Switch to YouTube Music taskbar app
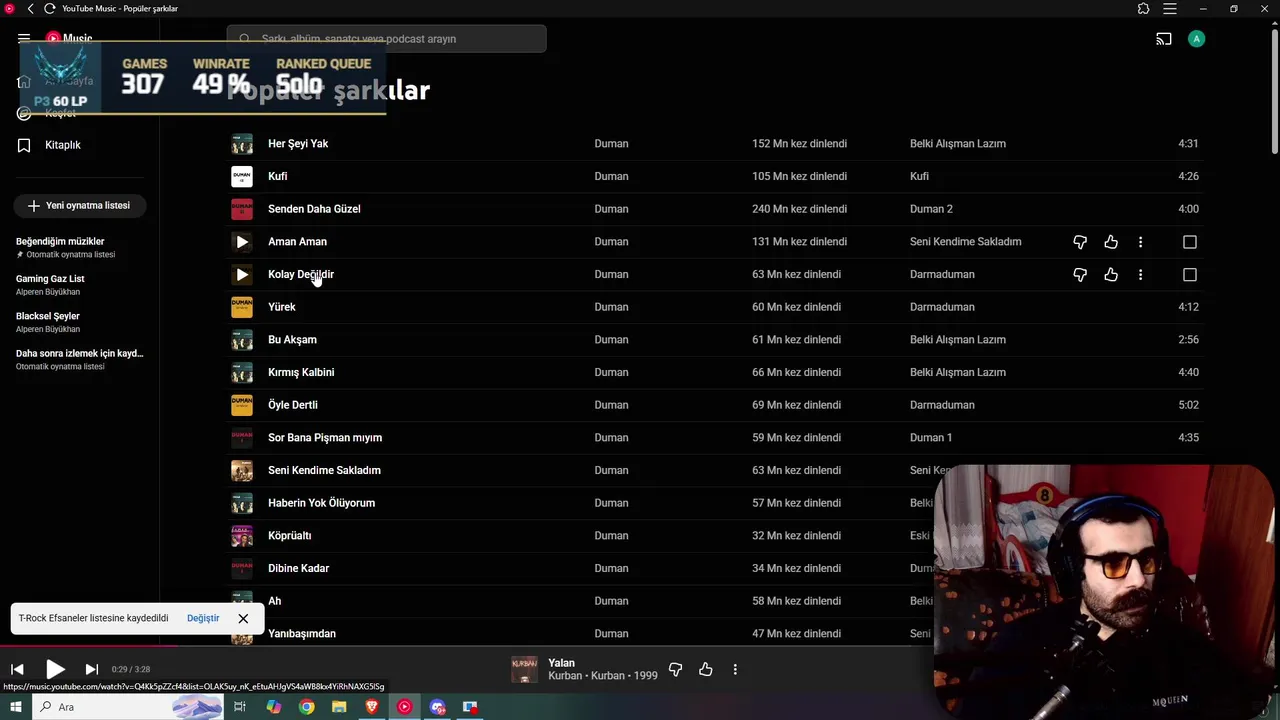This screenshot has width=1280, height=720. click(x=404, y=707)
